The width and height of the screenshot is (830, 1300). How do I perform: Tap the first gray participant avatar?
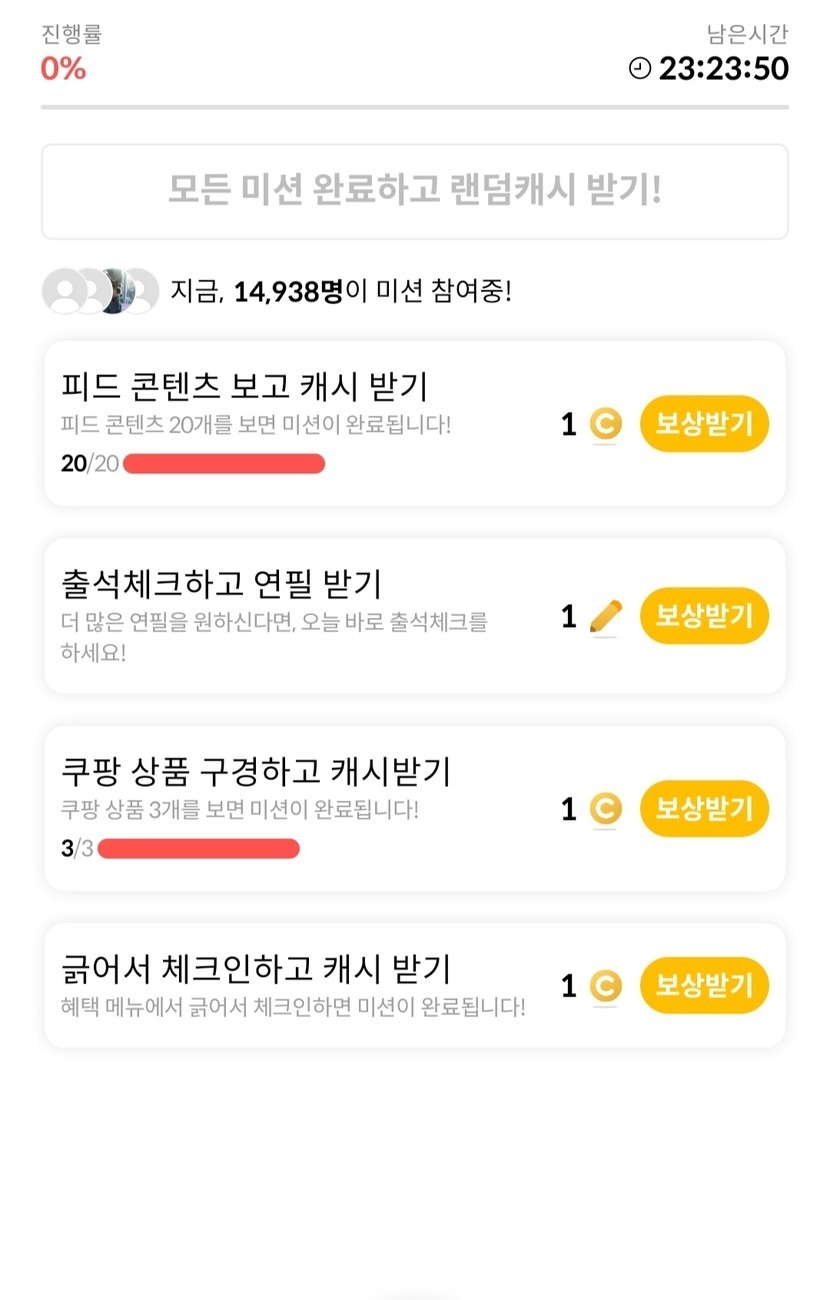[64, 291]
